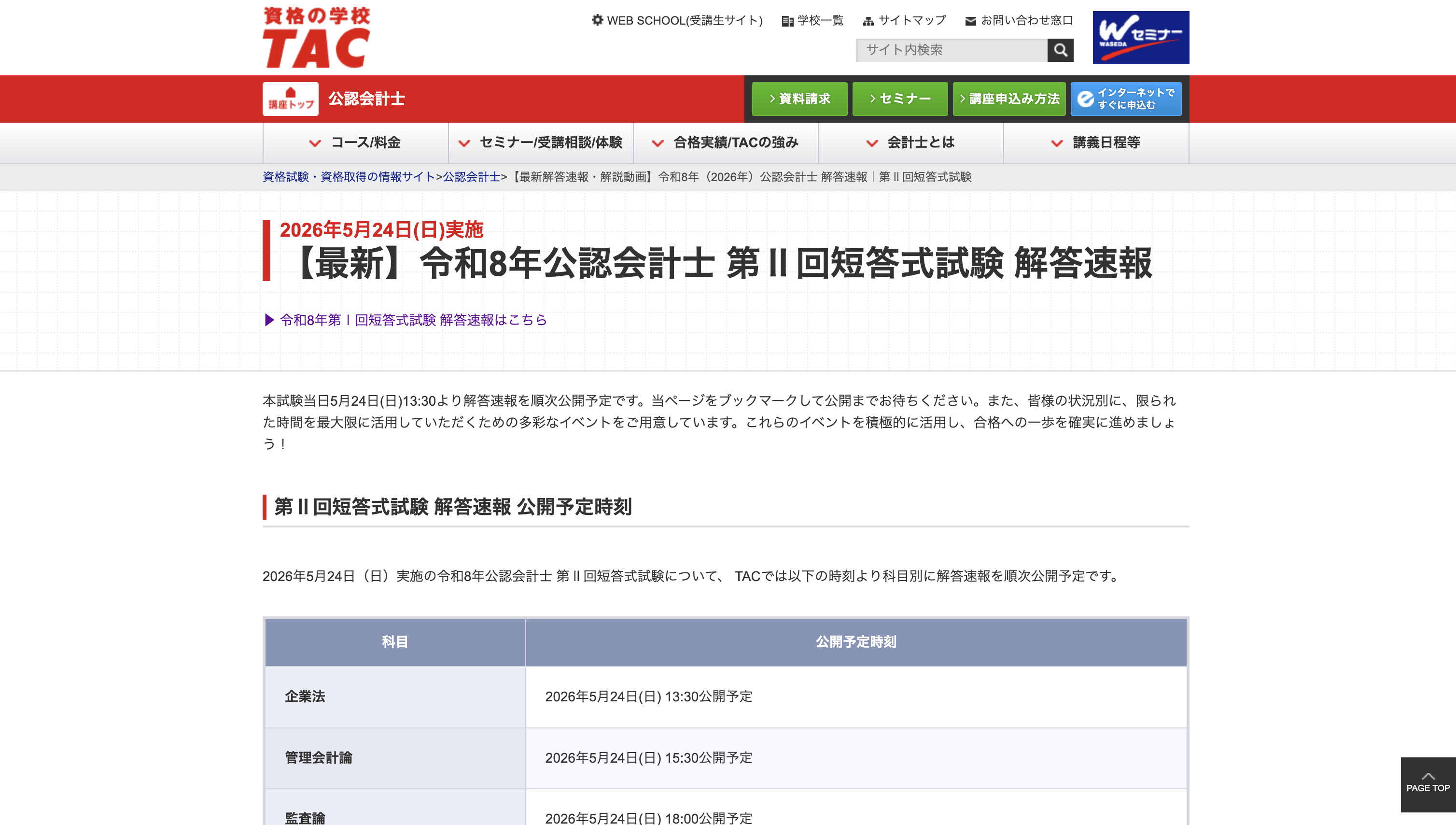Click the green 講座申込み方法 button
Viewport: 1456px width, 825px height.
pos(1009,99)
